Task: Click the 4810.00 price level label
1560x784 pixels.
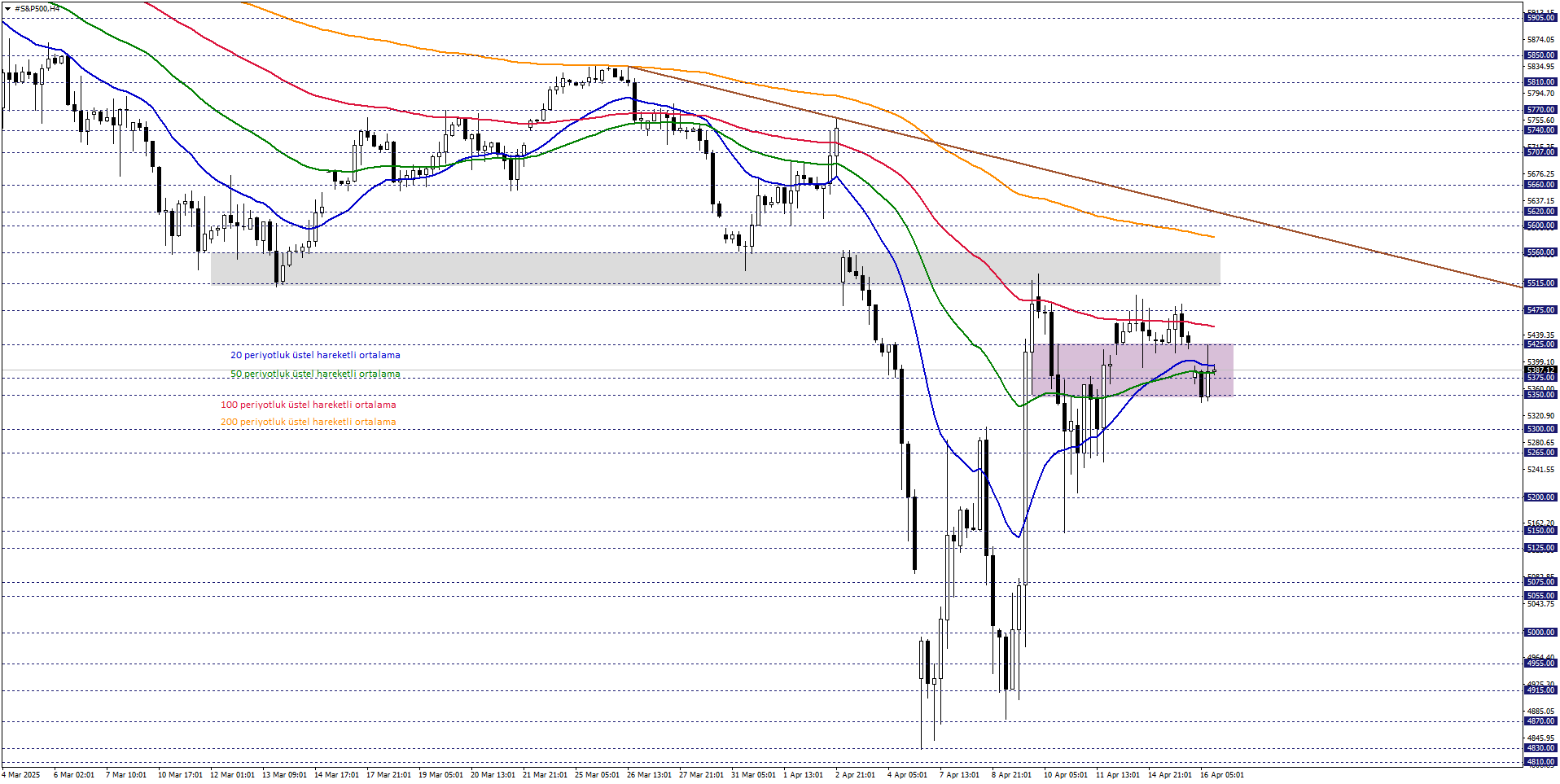Action: 1540,763
